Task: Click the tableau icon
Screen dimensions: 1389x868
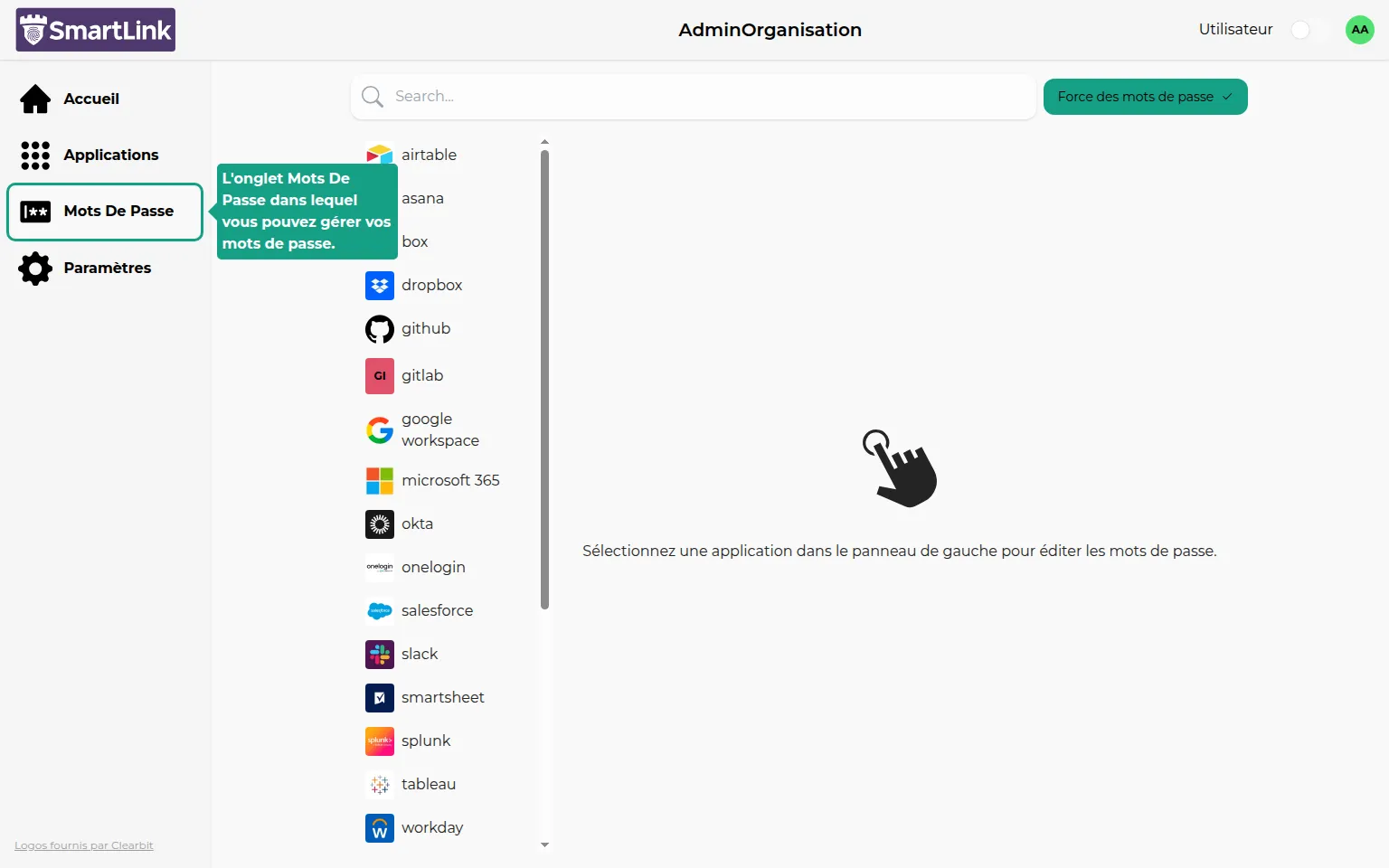Action: (379, 784)
